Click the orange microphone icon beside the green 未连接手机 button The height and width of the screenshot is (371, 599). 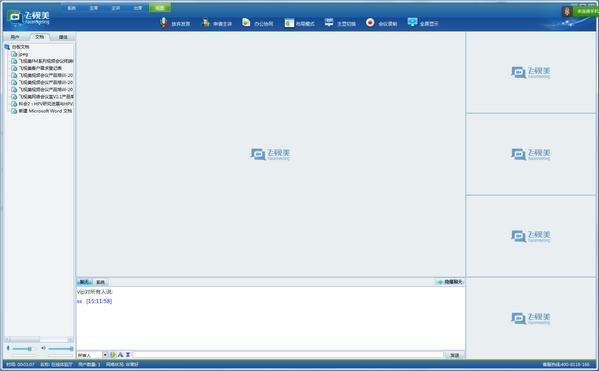point(567,11)
